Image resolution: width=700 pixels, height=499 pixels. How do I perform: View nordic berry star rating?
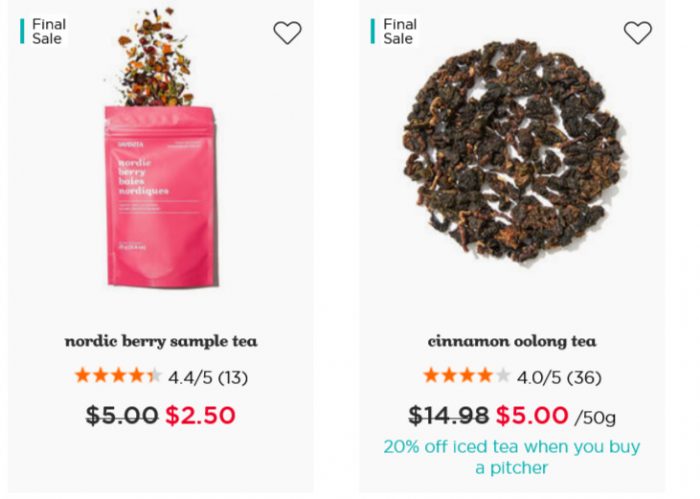(x=118, y=376)
